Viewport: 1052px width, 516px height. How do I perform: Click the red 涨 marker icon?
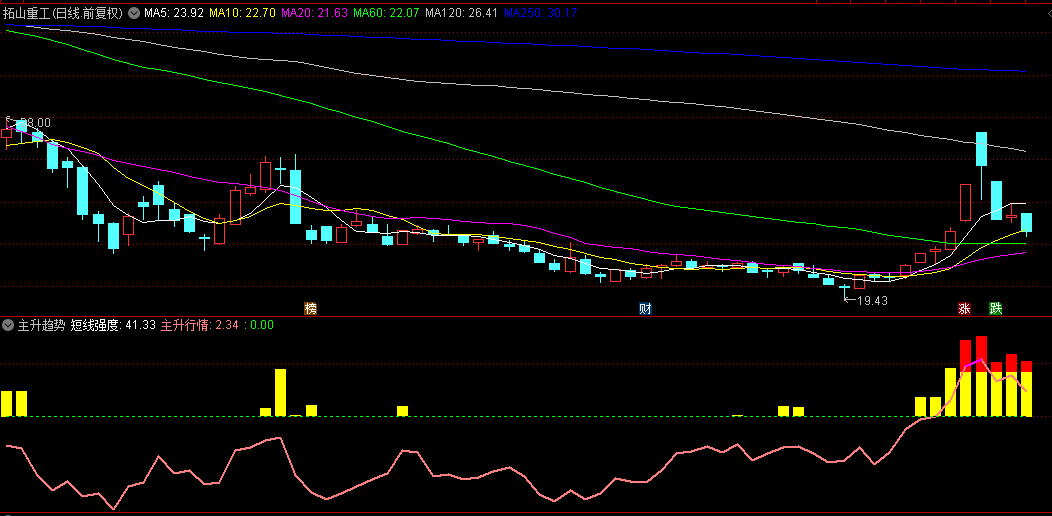(965, 309)
